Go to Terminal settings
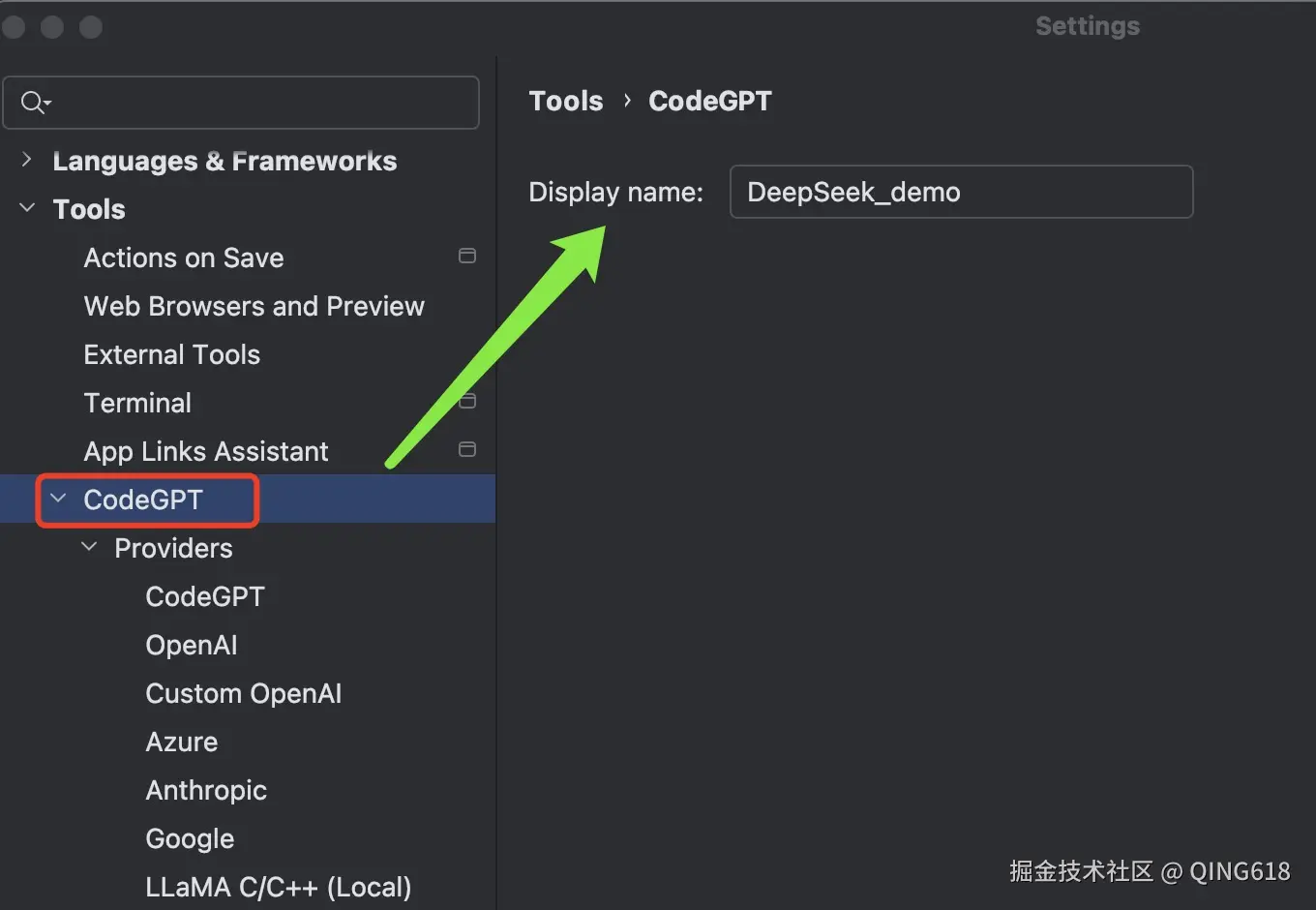The image size is (1316, 910). coord(137,404)
